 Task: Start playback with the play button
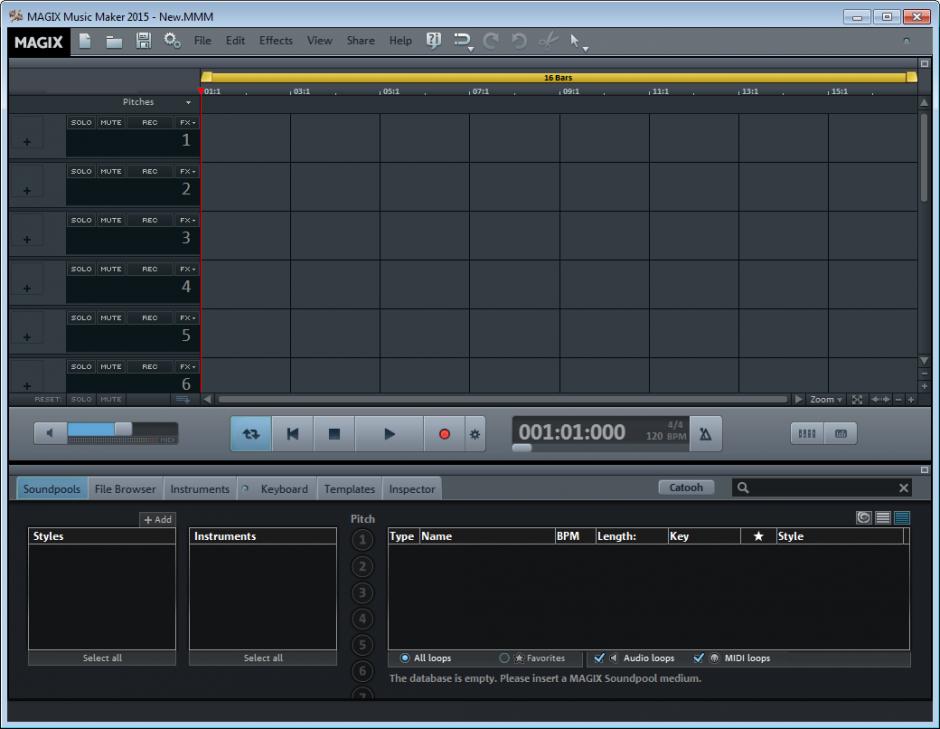[x=389, y=434]
